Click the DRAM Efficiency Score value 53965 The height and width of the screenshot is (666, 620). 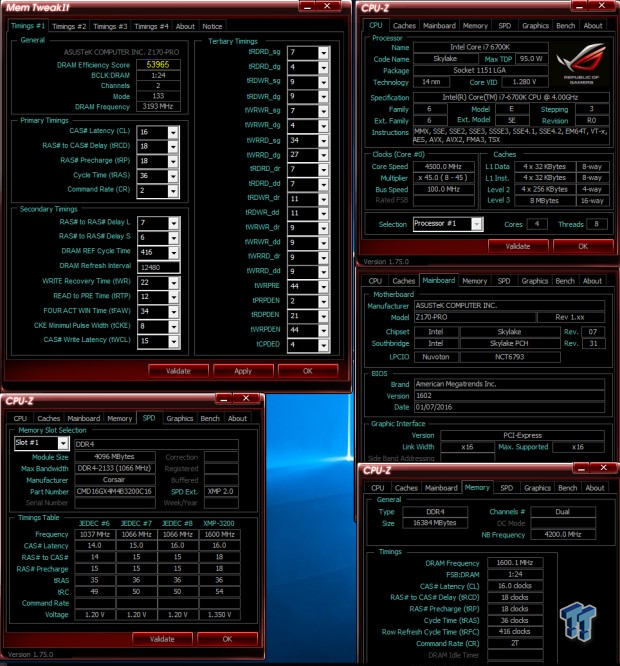tap(158, 65)
